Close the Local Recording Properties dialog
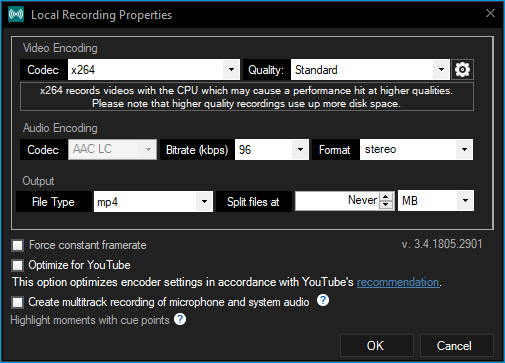Screen dimensions: 505x363 (490, 13)
